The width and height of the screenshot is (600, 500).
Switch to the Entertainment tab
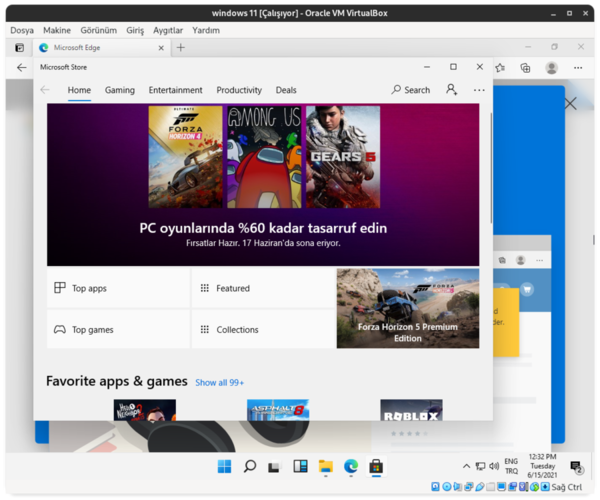coord(175,90)
